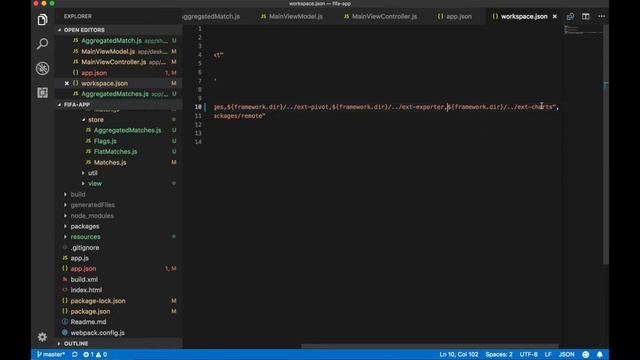
Task: Expand the Outline section
Action: click(x=76, y=343)
